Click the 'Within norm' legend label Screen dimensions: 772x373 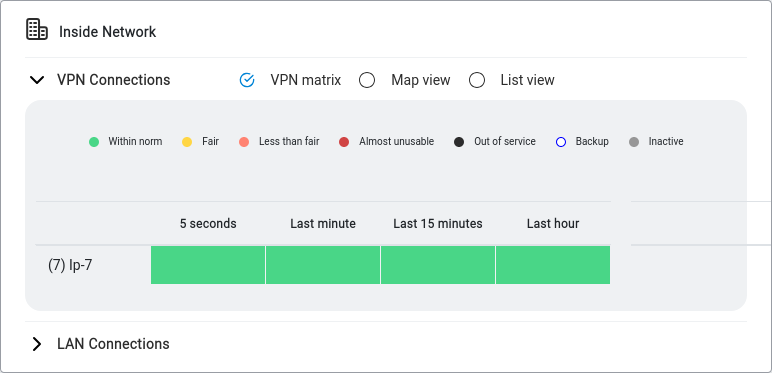[x=135, y=141]
